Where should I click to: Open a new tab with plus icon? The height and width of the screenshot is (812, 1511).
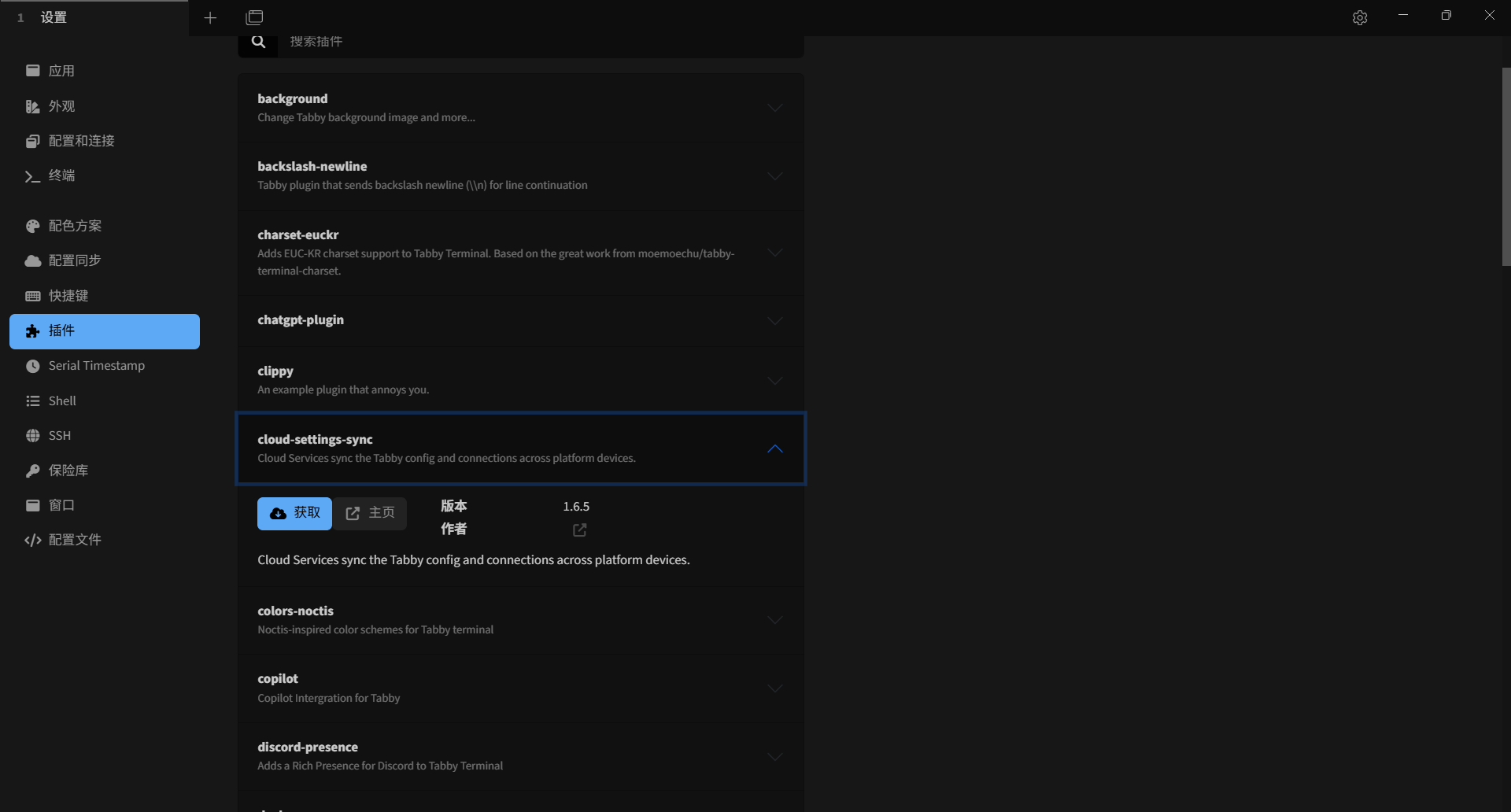[210, 17]
